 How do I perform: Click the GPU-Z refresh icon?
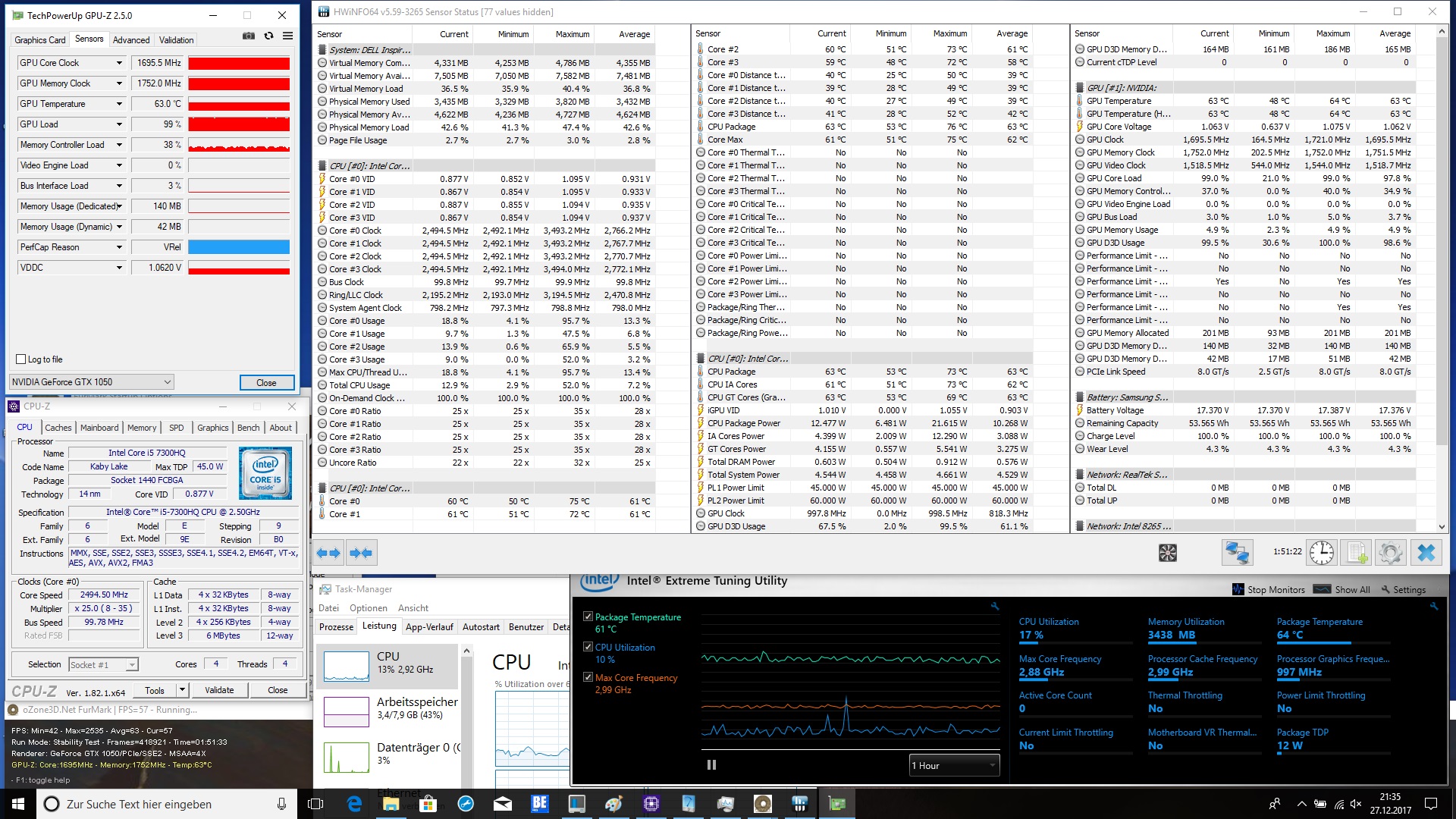(268, 36)
